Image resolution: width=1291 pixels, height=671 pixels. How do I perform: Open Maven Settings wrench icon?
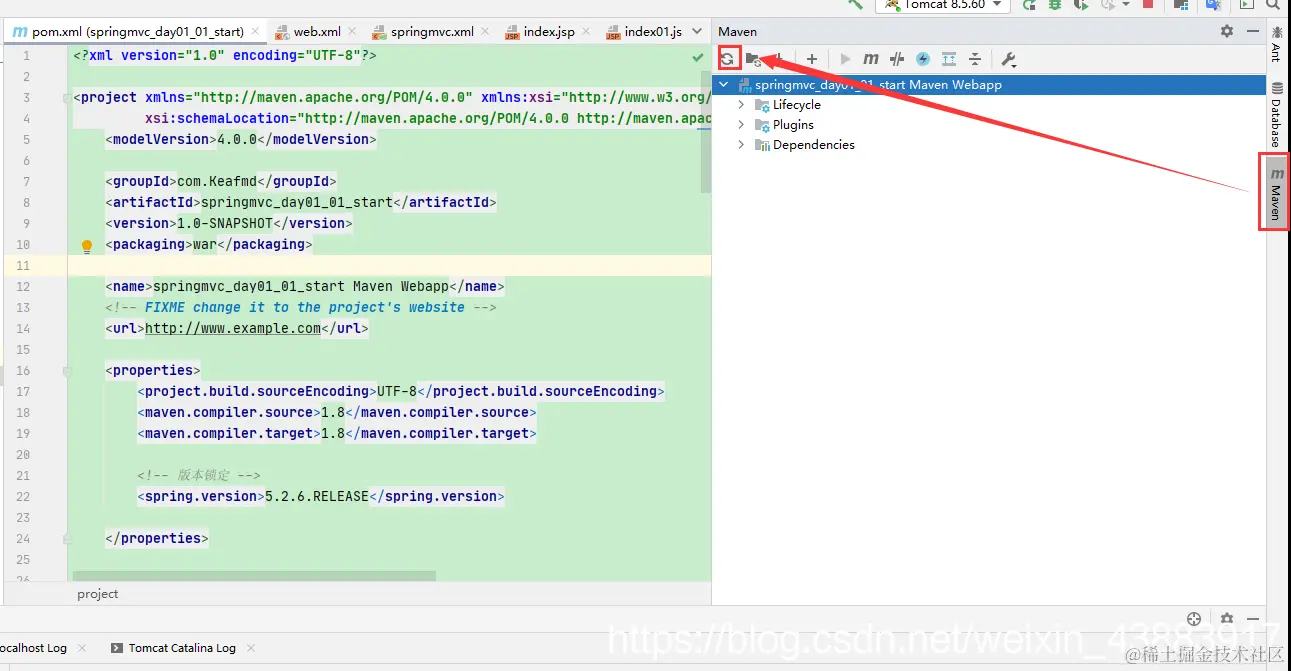coord(1009,59)
